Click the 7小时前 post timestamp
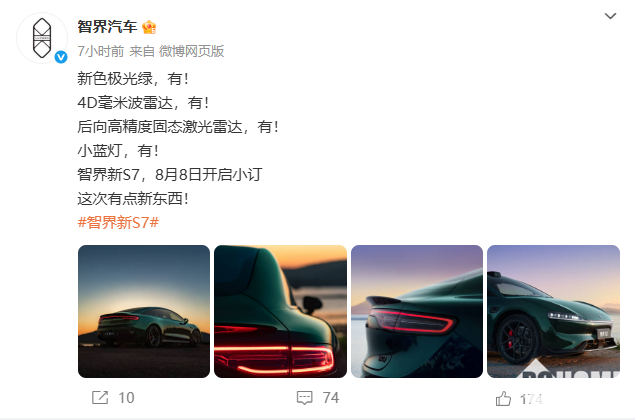Image resolution: width=635 pixels, height=420 pixels. pos(101,51)
